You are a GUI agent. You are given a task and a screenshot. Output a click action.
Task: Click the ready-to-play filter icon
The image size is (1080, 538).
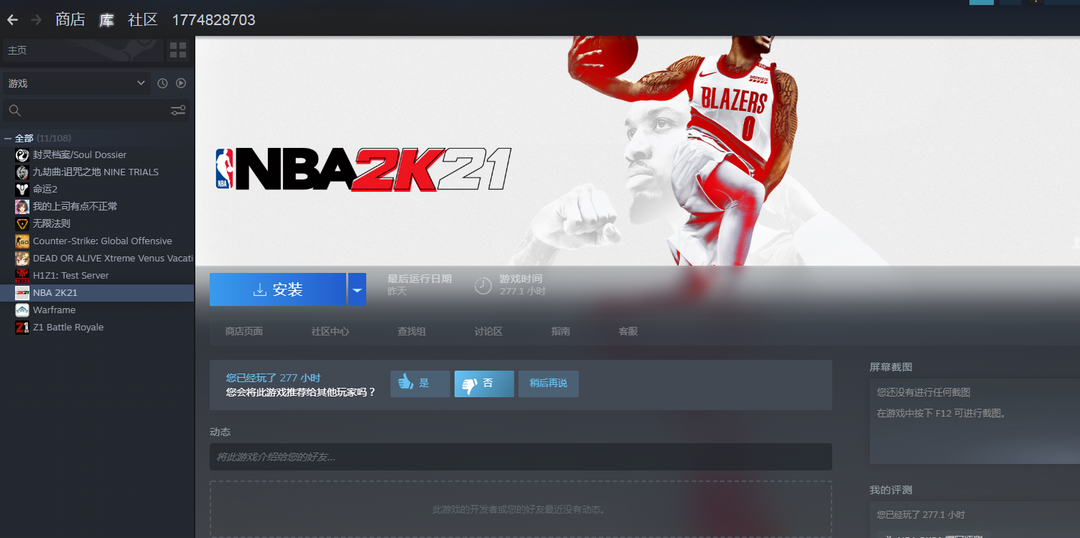pos(180,83)
